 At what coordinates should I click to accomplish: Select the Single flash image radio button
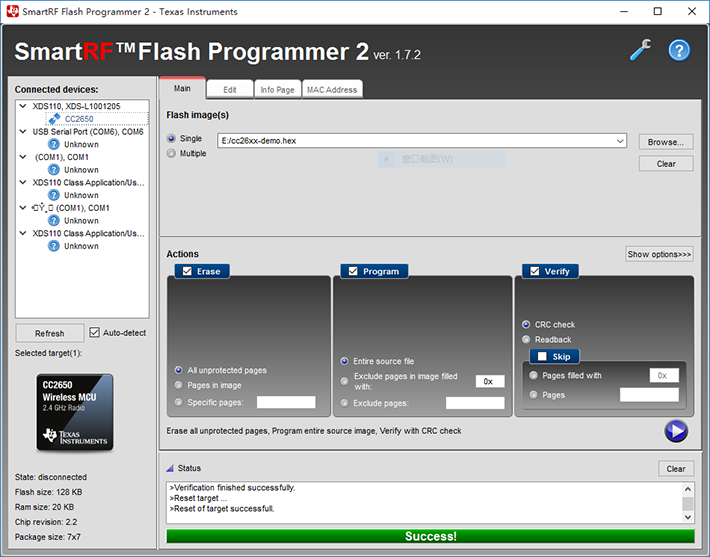(x=171, y=139)
